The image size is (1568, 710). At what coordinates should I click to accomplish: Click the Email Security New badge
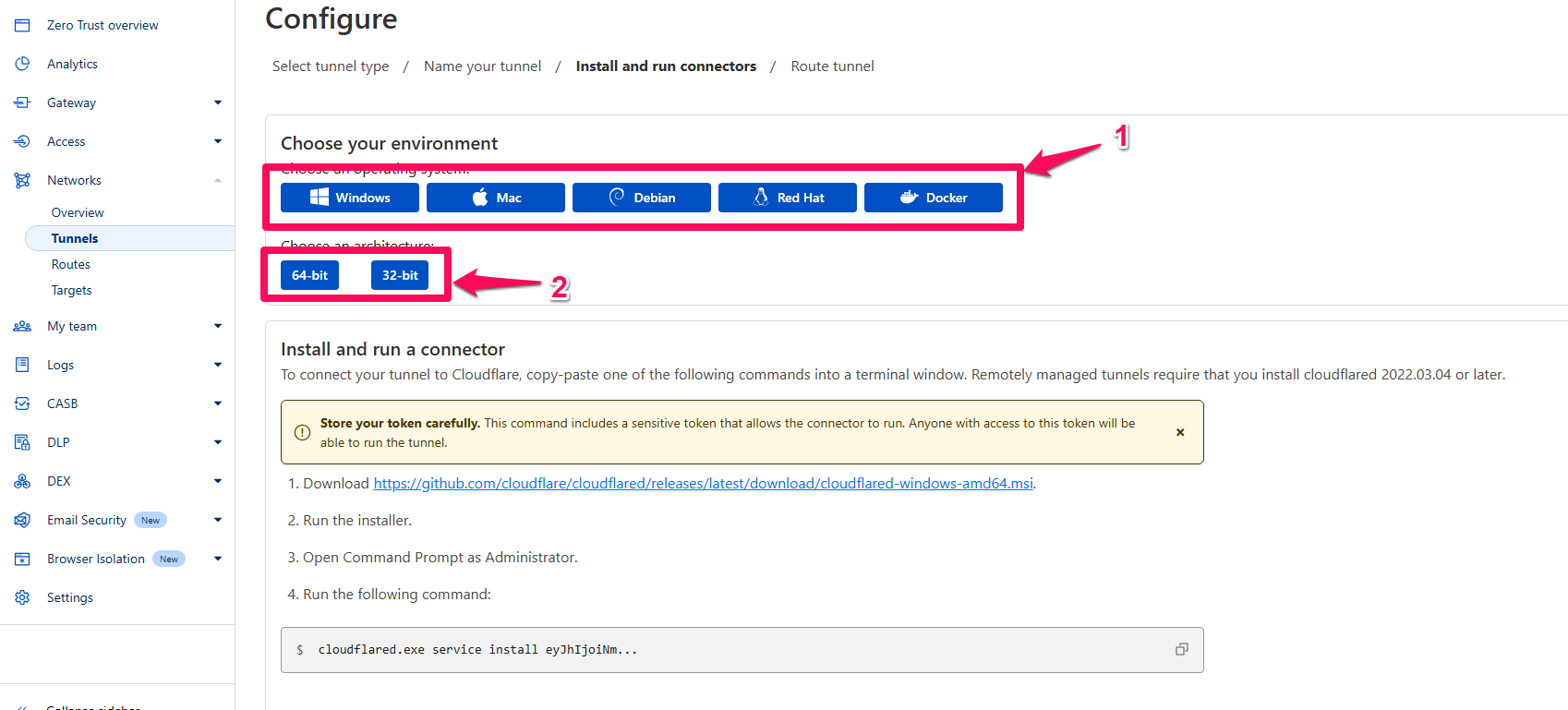click(x=151, y=520)
